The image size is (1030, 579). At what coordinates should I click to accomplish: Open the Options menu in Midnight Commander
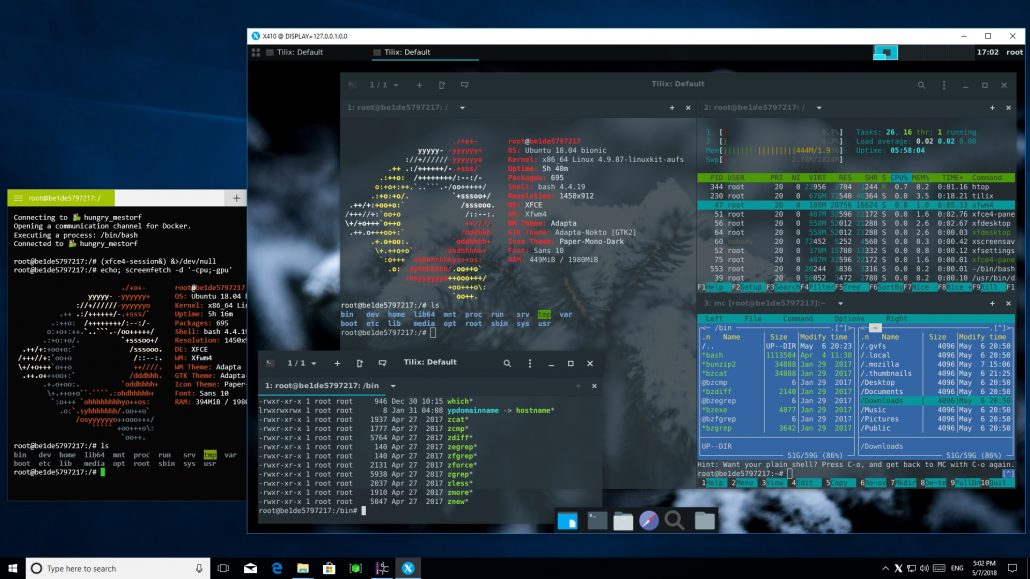(849, 319)
